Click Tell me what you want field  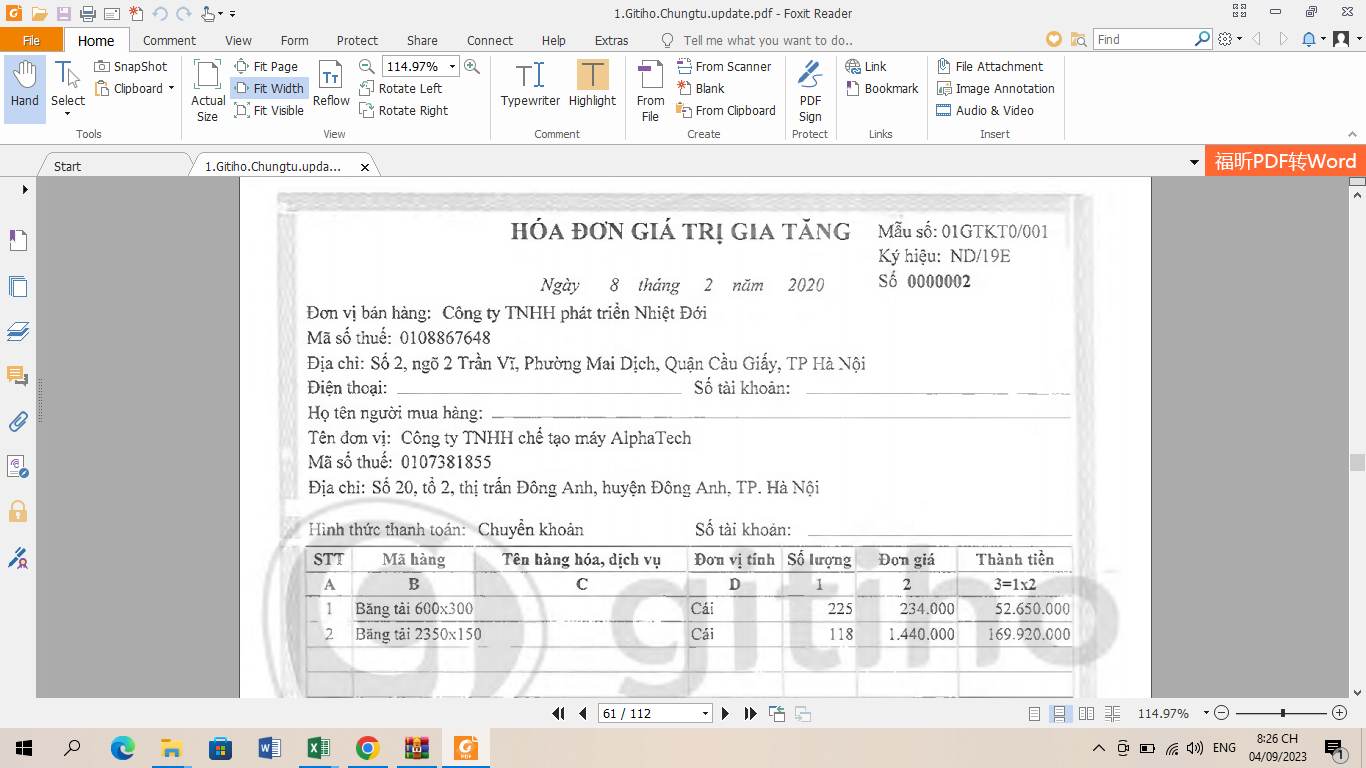768,40
